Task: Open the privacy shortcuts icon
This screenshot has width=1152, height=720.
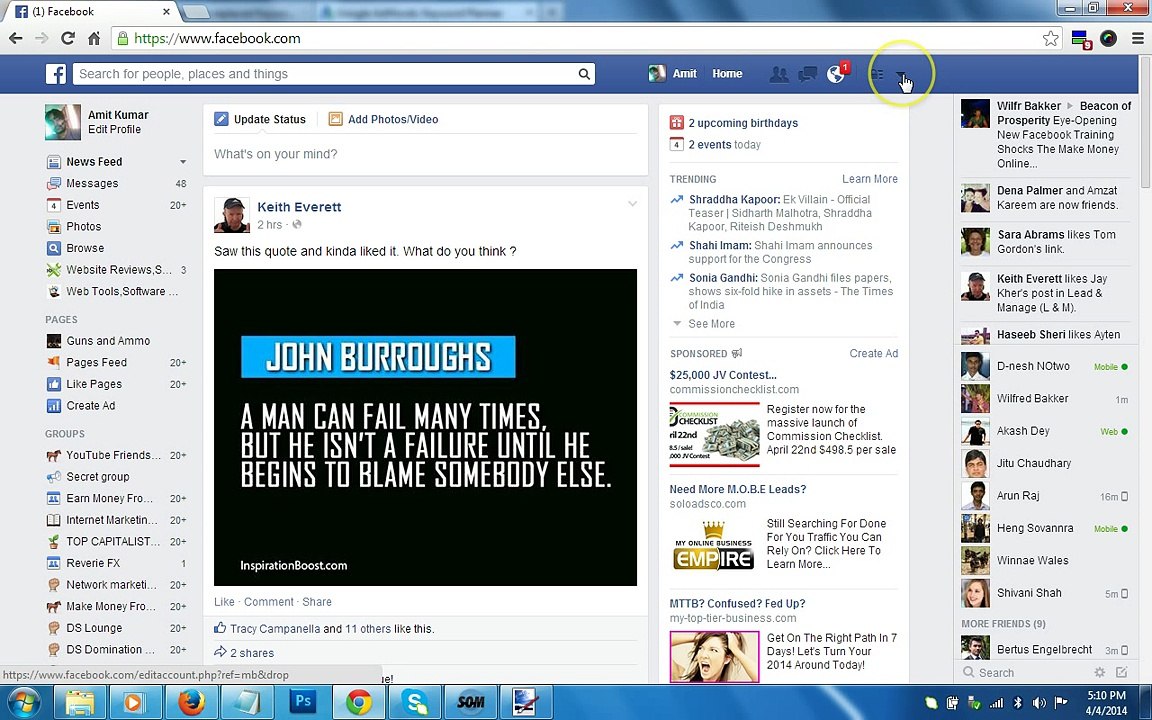Action: pyautogui.click(x=876, y=73)
